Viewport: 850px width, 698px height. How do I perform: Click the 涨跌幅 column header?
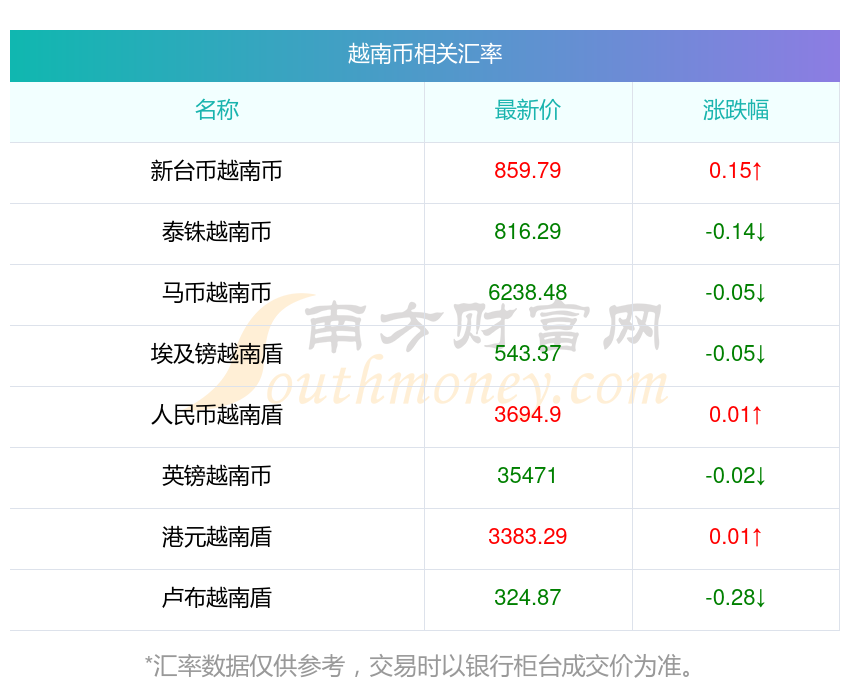pyautogui.click(x=736, y=110)
